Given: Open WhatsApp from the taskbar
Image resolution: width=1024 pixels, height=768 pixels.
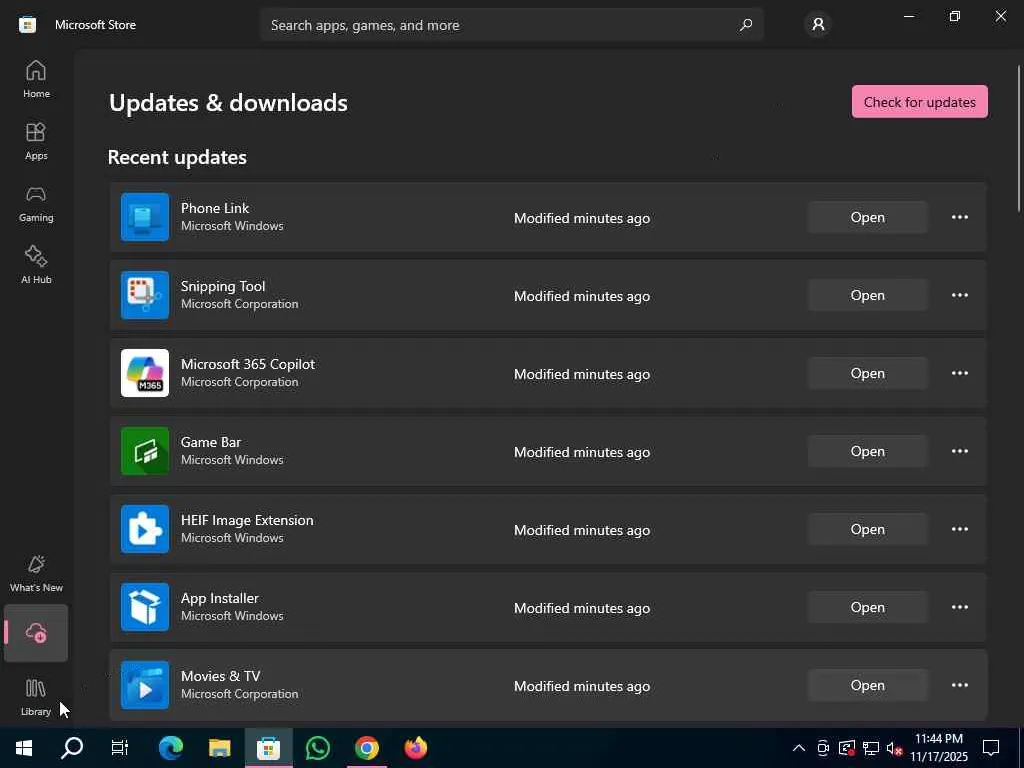Looking at the screenshot, I should [x=317, y=748].
